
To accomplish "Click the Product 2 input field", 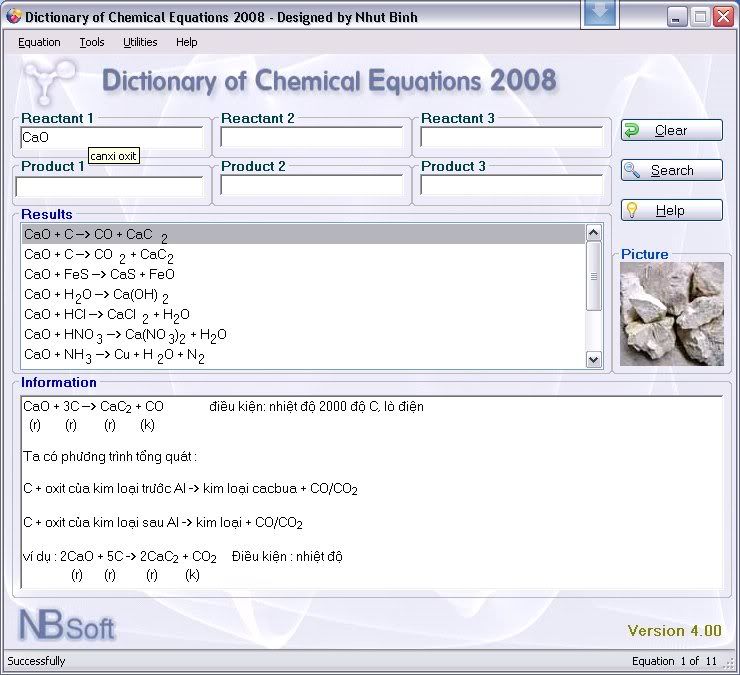I will coord(311,185).
